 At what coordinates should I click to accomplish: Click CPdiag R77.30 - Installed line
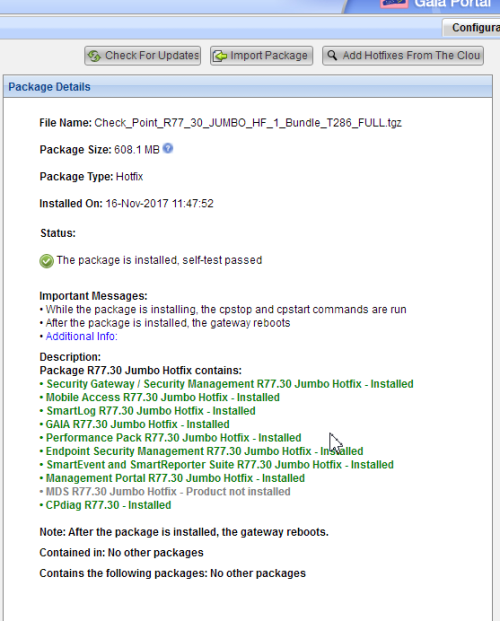pyautogui.click(x=108, y=505)
